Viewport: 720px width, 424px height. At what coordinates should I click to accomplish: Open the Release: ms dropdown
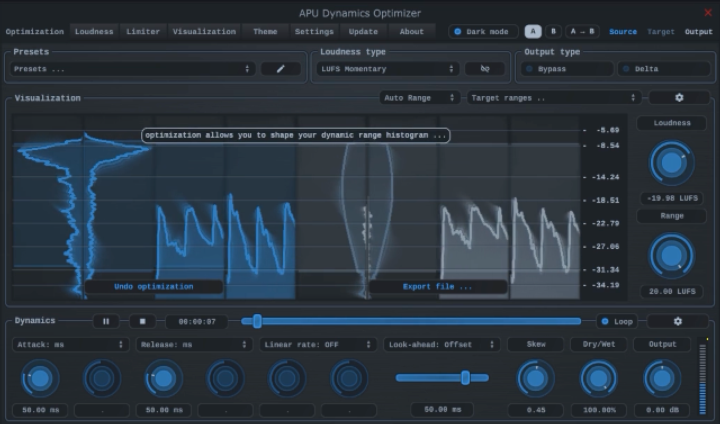(194, 345)
